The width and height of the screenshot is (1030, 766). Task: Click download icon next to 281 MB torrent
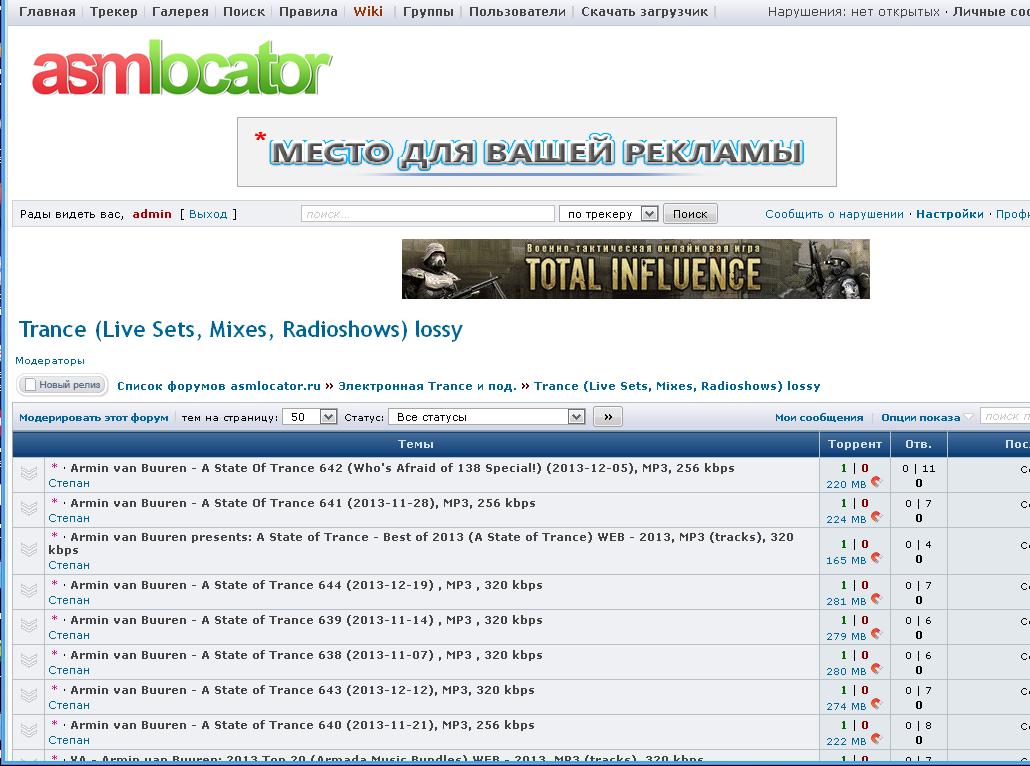pyautogui.click(x=876, y=599)
